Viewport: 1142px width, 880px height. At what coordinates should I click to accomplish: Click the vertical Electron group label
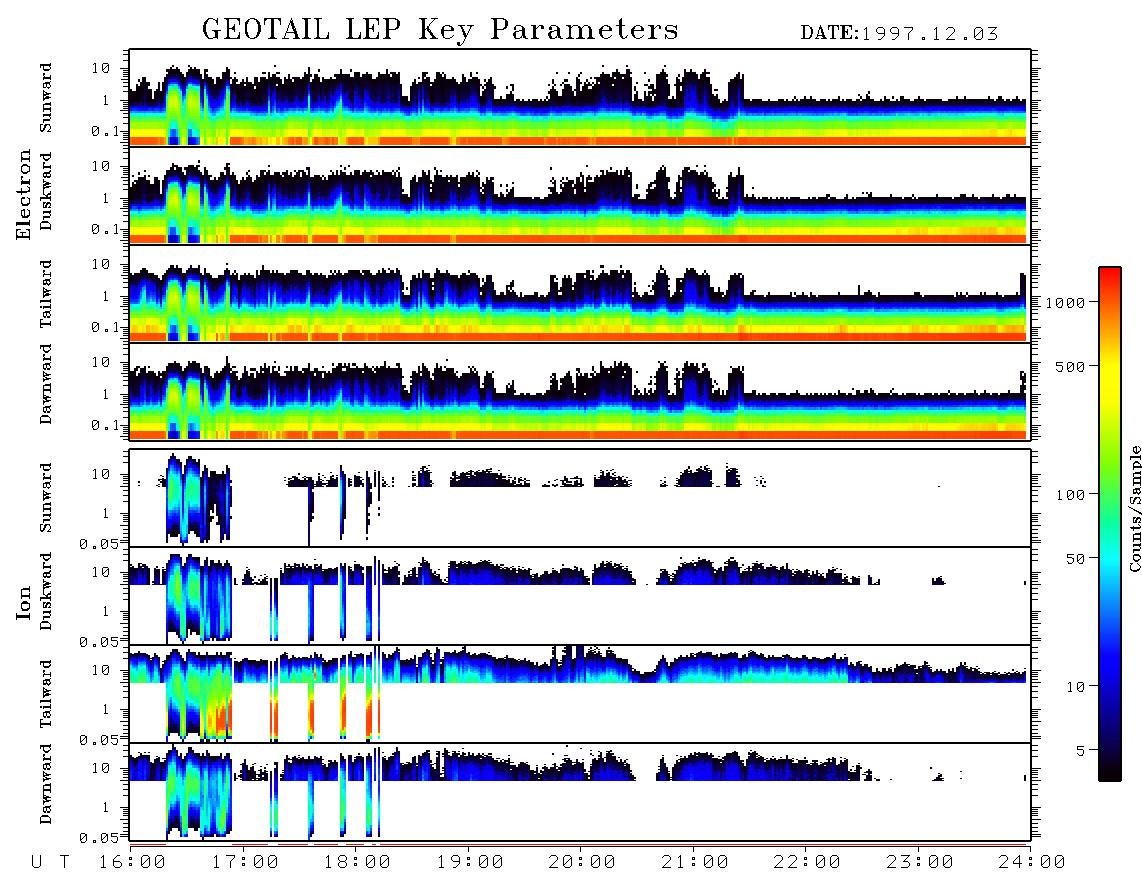point(24,195)
